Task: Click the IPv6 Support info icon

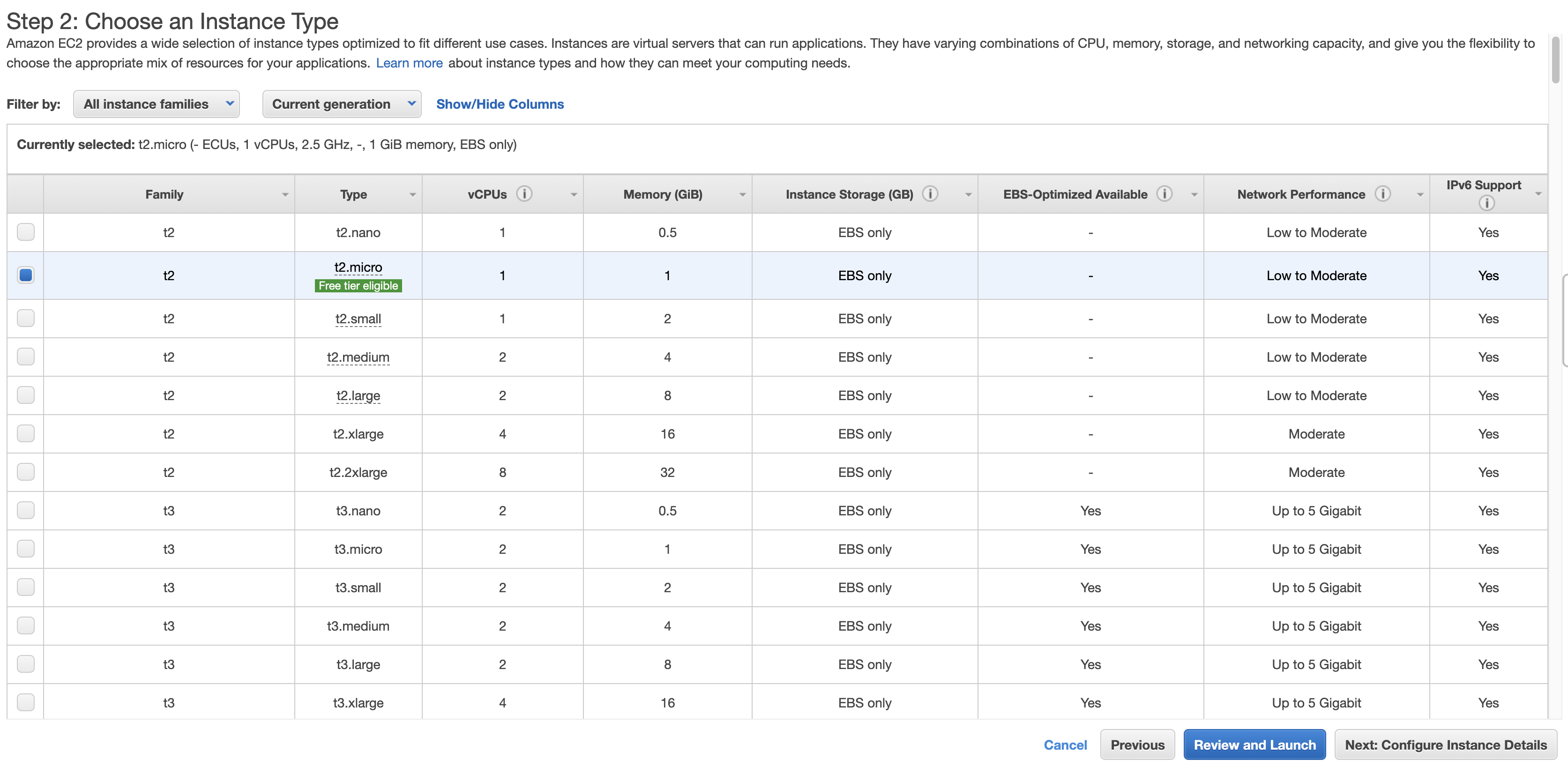Action: (x=1486, y=203)
